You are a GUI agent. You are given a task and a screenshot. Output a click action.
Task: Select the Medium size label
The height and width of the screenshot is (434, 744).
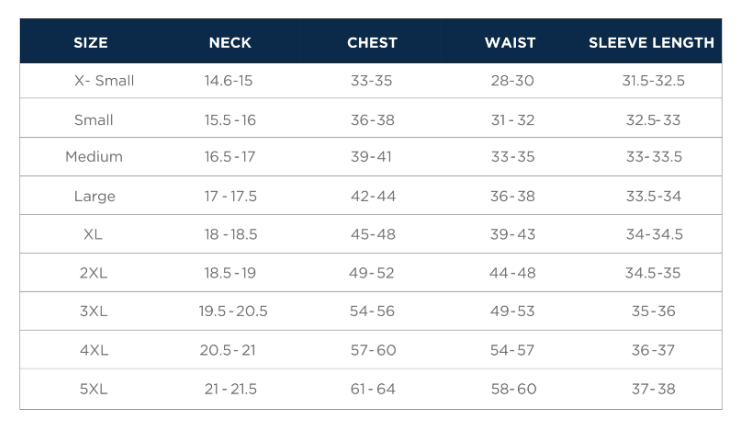(x=94, y=157)
